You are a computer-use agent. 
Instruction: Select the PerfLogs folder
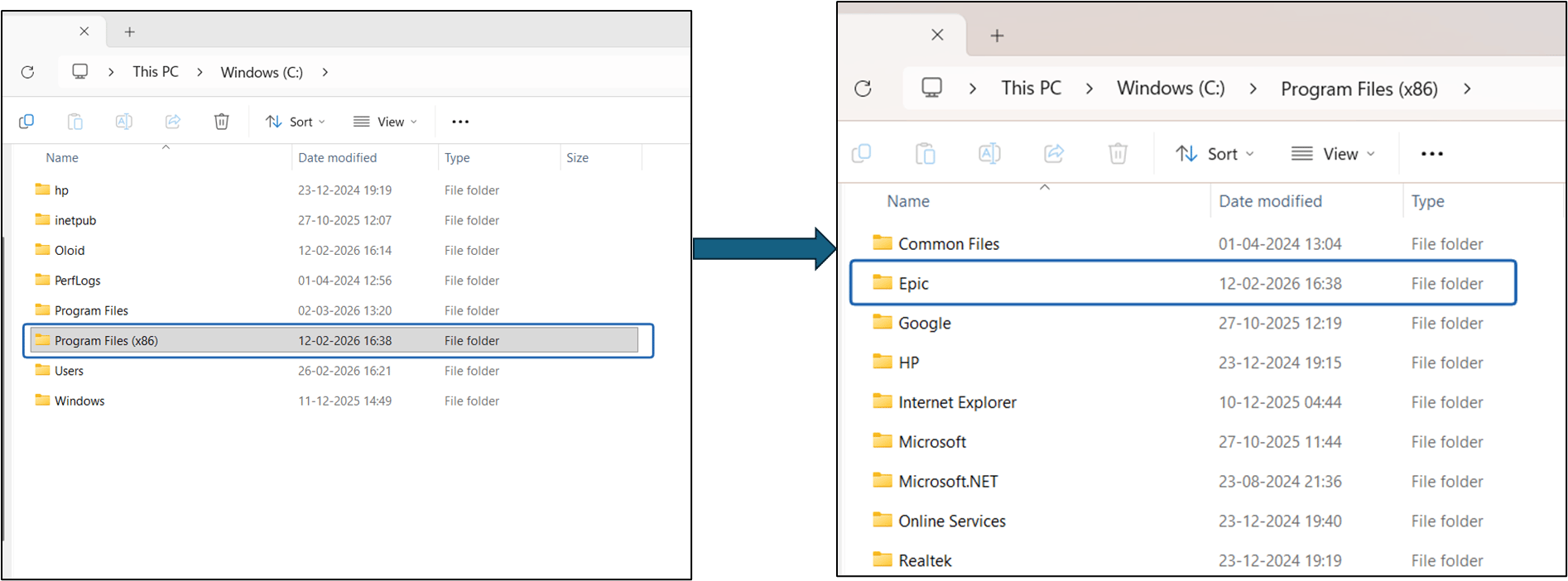336,280
